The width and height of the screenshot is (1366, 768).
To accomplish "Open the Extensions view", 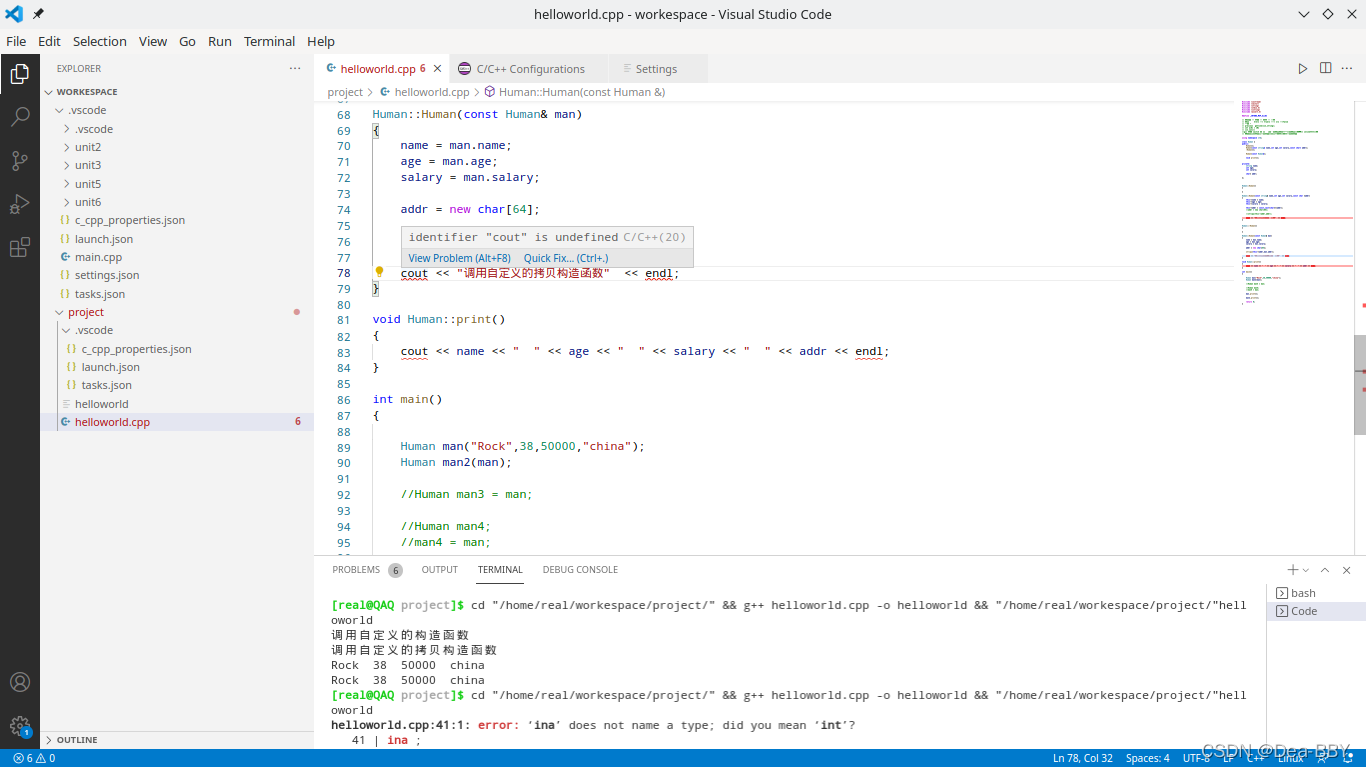I will point(20,248).
